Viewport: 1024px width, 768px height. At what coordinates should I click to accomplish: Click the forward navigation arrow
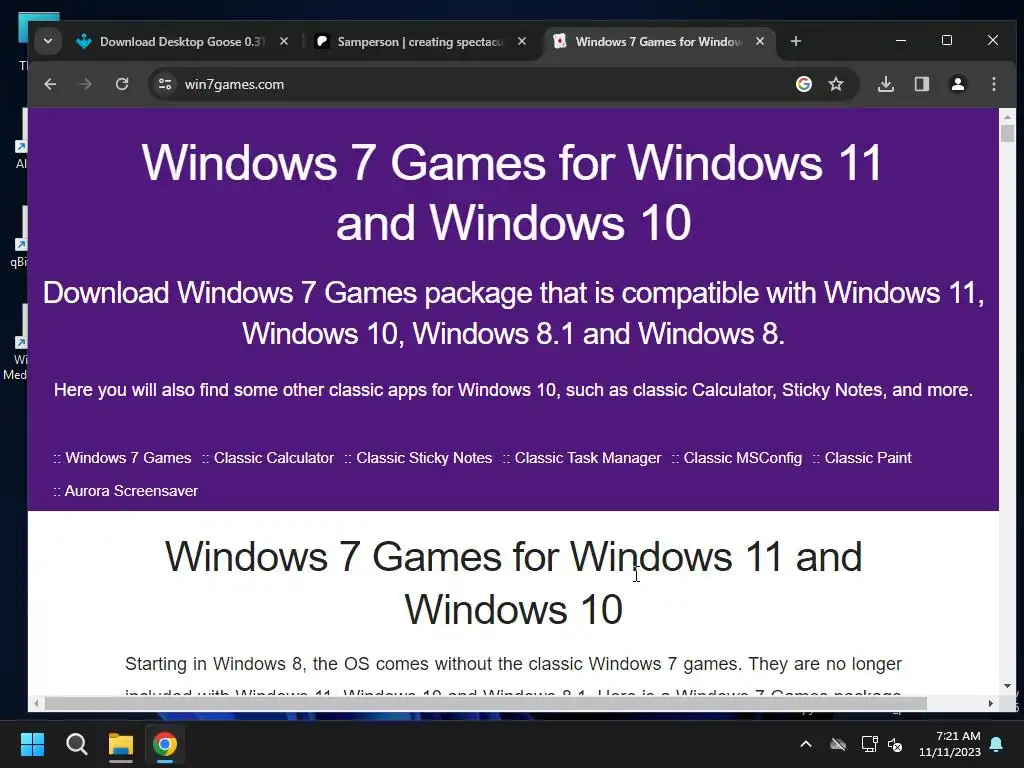(x=86, y=84)
